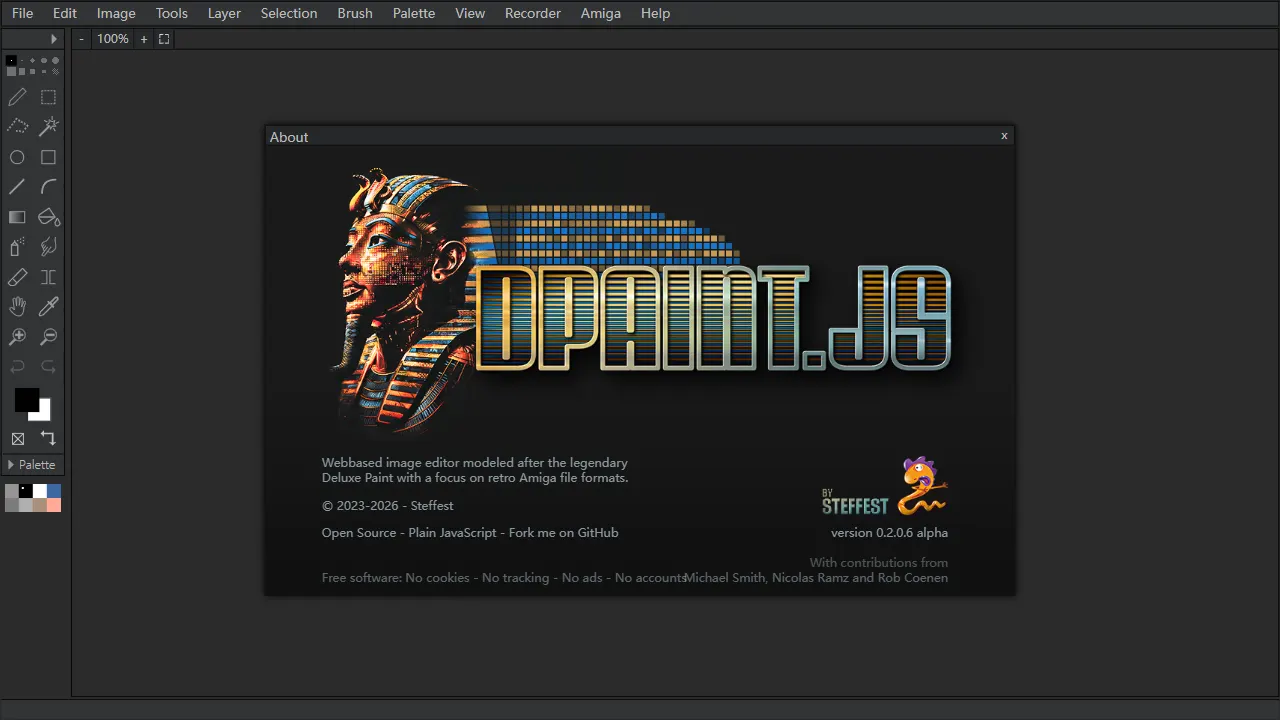Choose the paint bucket fill tool

pos(48,217)
